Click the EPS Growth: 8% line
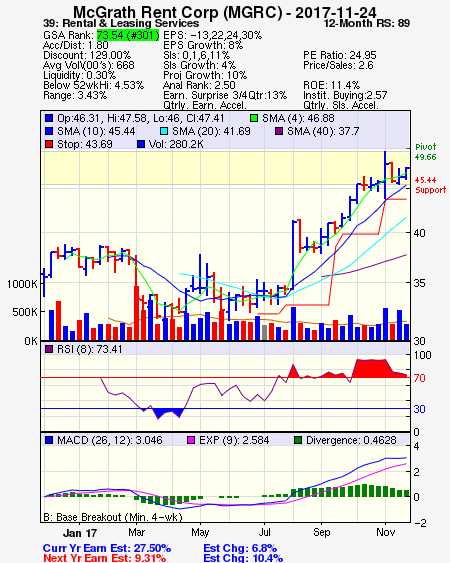 pos(203,45)
